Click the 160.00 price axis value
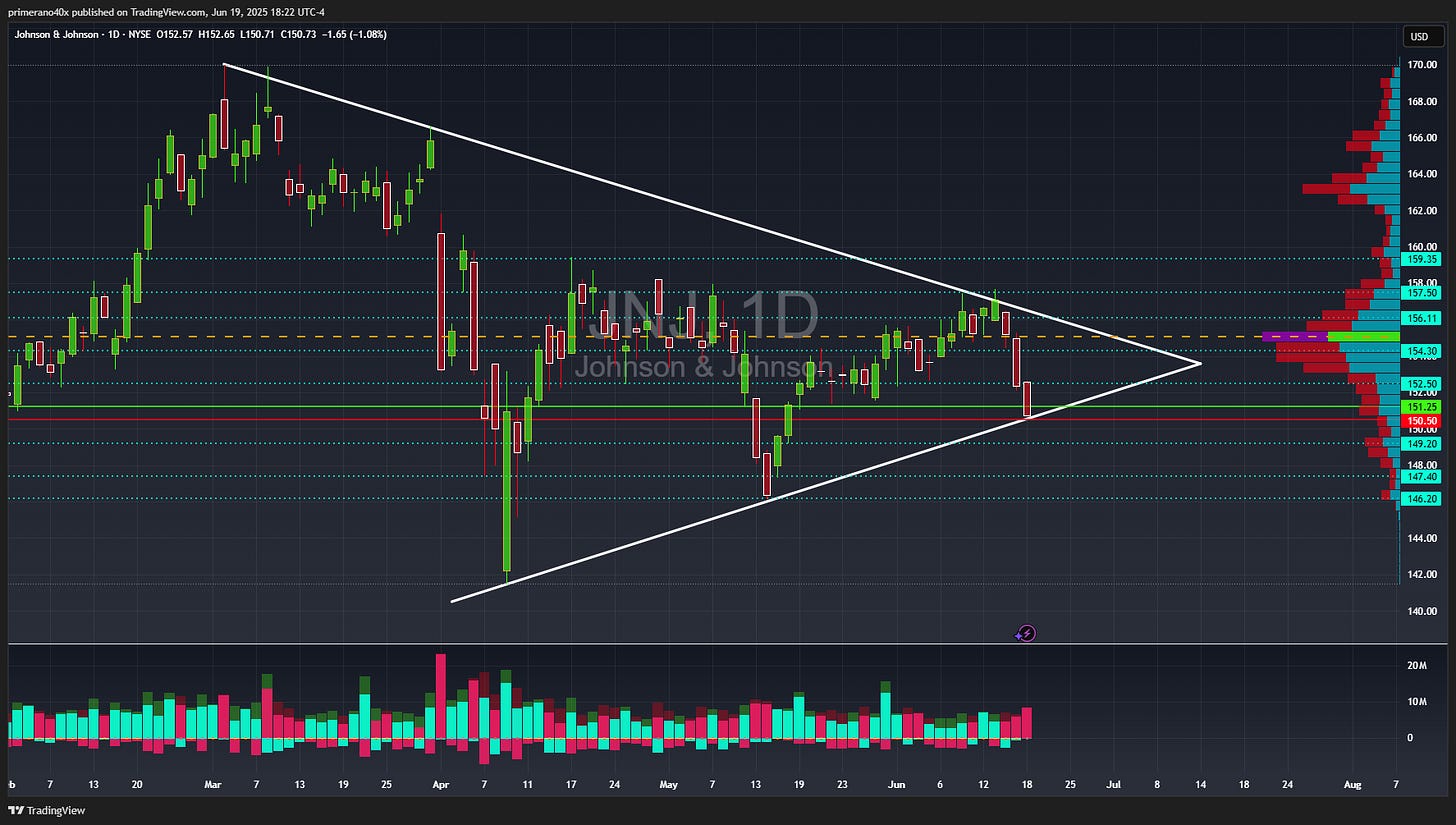Screen dimensions: 1456x825 pos(1423,247)
